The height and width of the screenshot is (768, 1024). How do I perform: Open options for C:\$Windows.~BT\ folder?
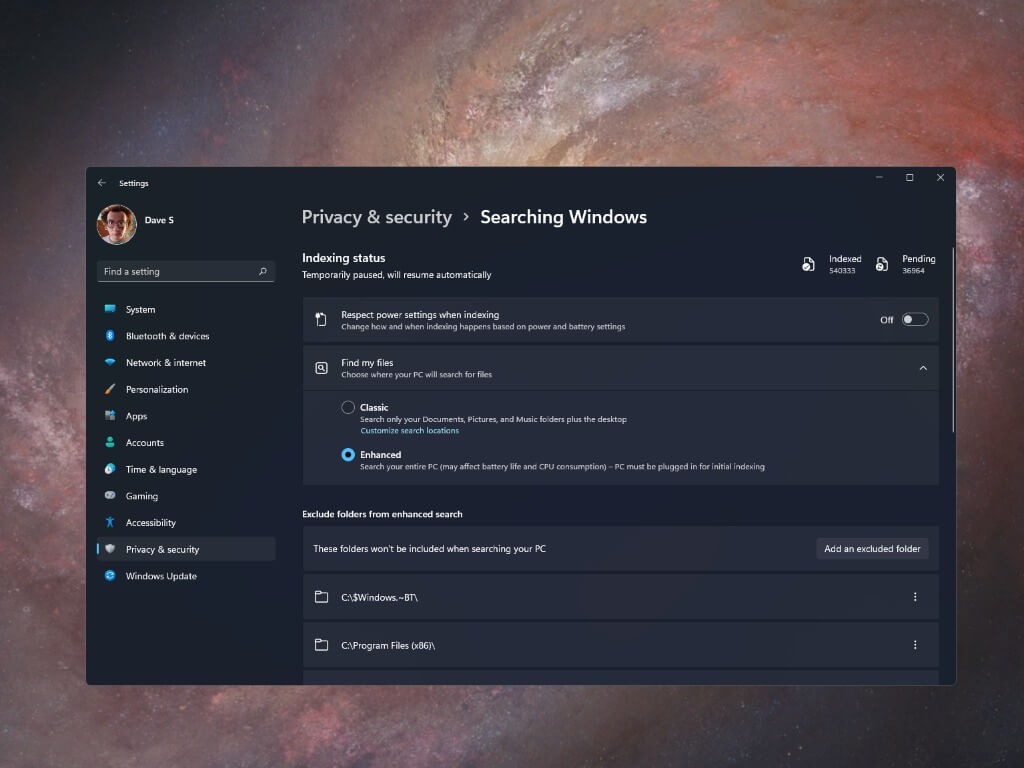point(915,597)
